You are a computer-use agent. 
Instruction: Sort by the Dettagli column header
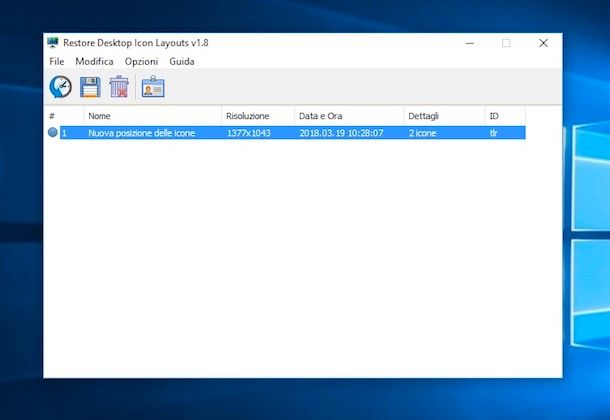pos(444,116)
